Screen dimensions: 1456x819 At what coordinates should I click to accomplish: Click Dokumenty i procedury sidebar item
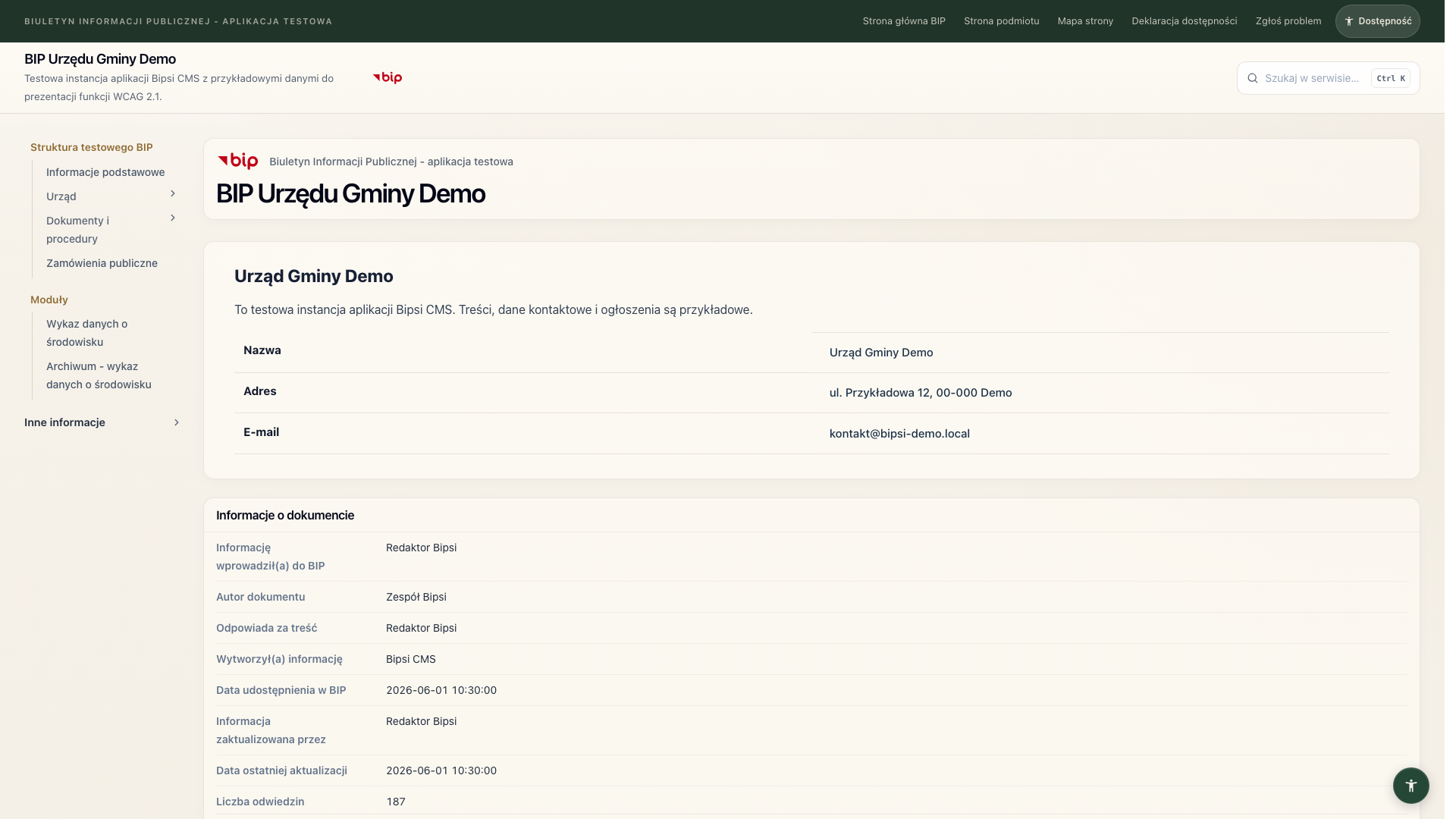click(x=77, y=230)
